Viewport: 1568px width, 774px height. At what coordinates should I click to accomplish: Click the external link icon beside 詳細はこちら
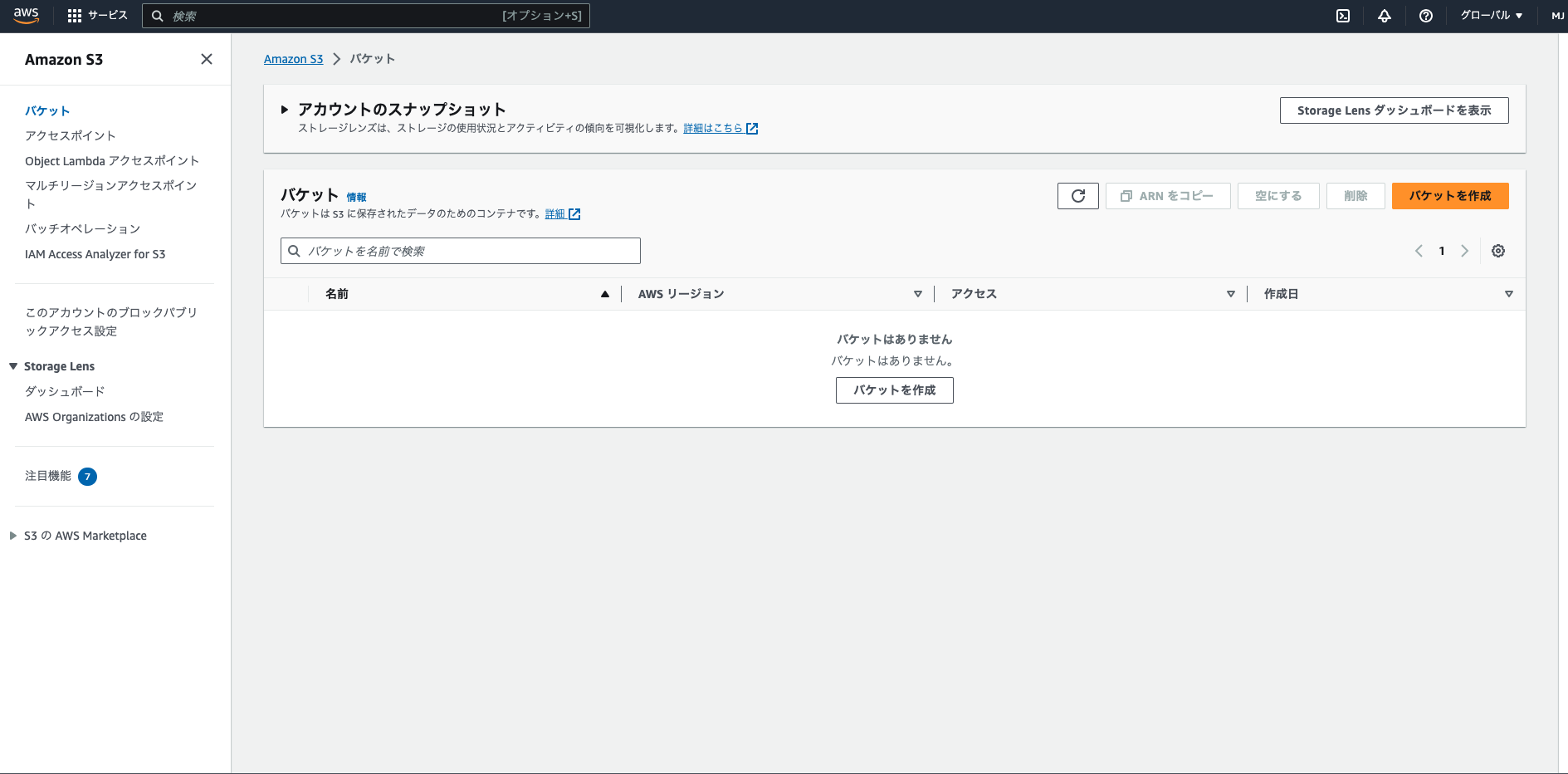[752, 129]
